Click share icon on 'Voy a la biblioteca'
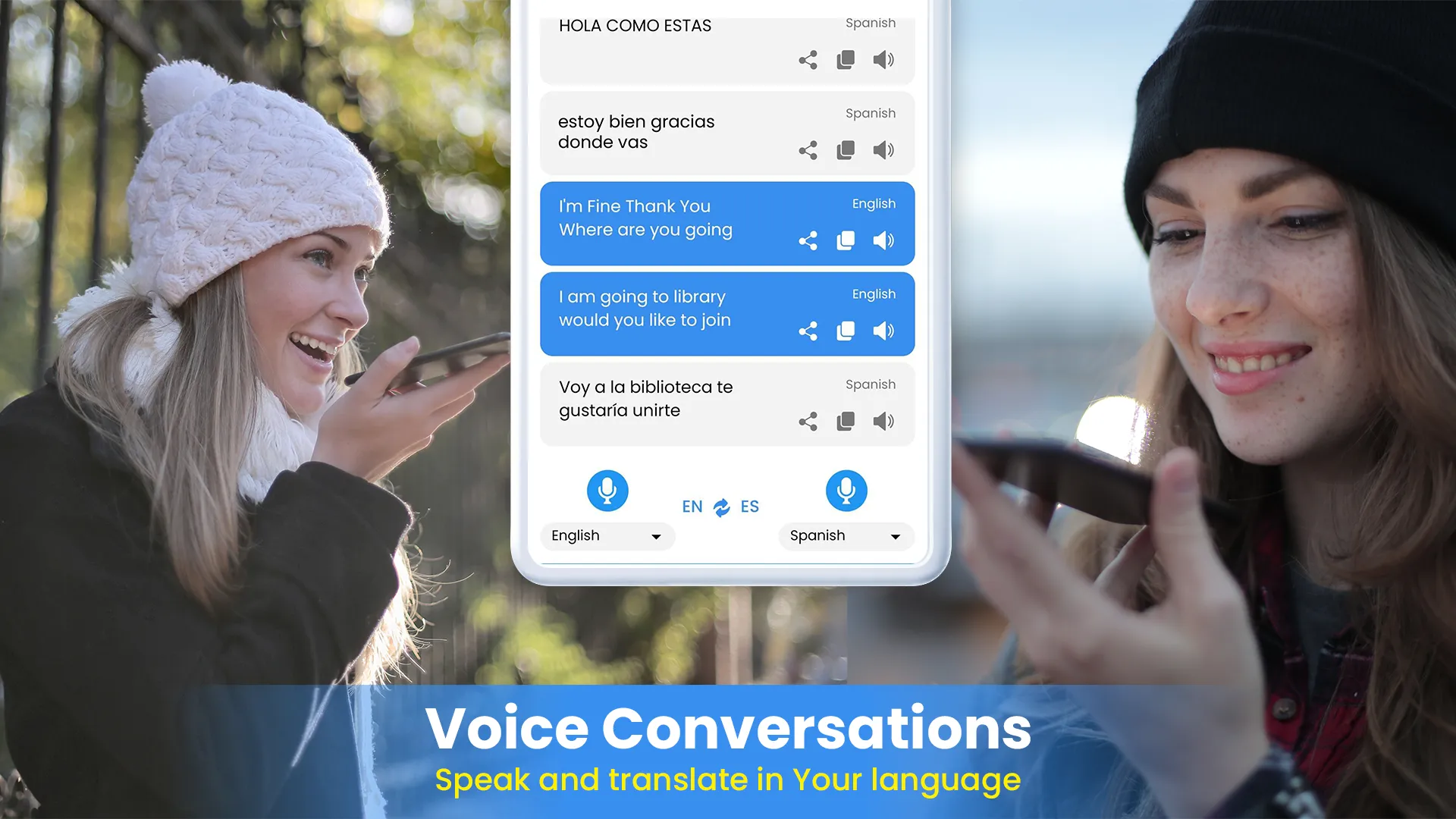 806,420
